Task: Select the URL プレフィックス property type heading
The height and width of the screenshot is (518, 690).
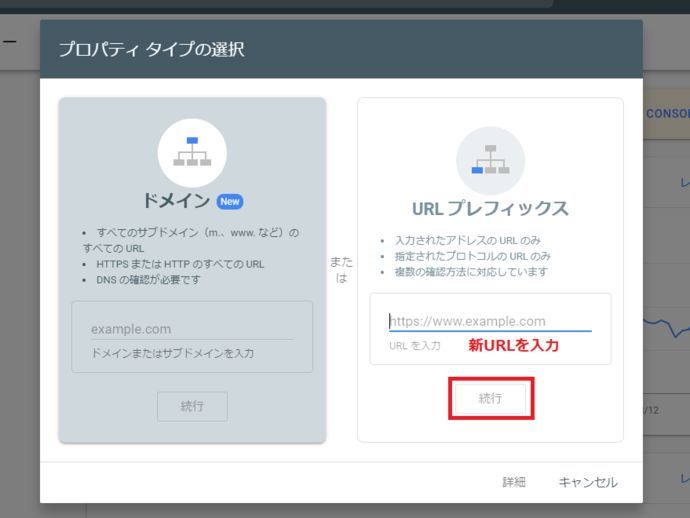Action: 490,209
